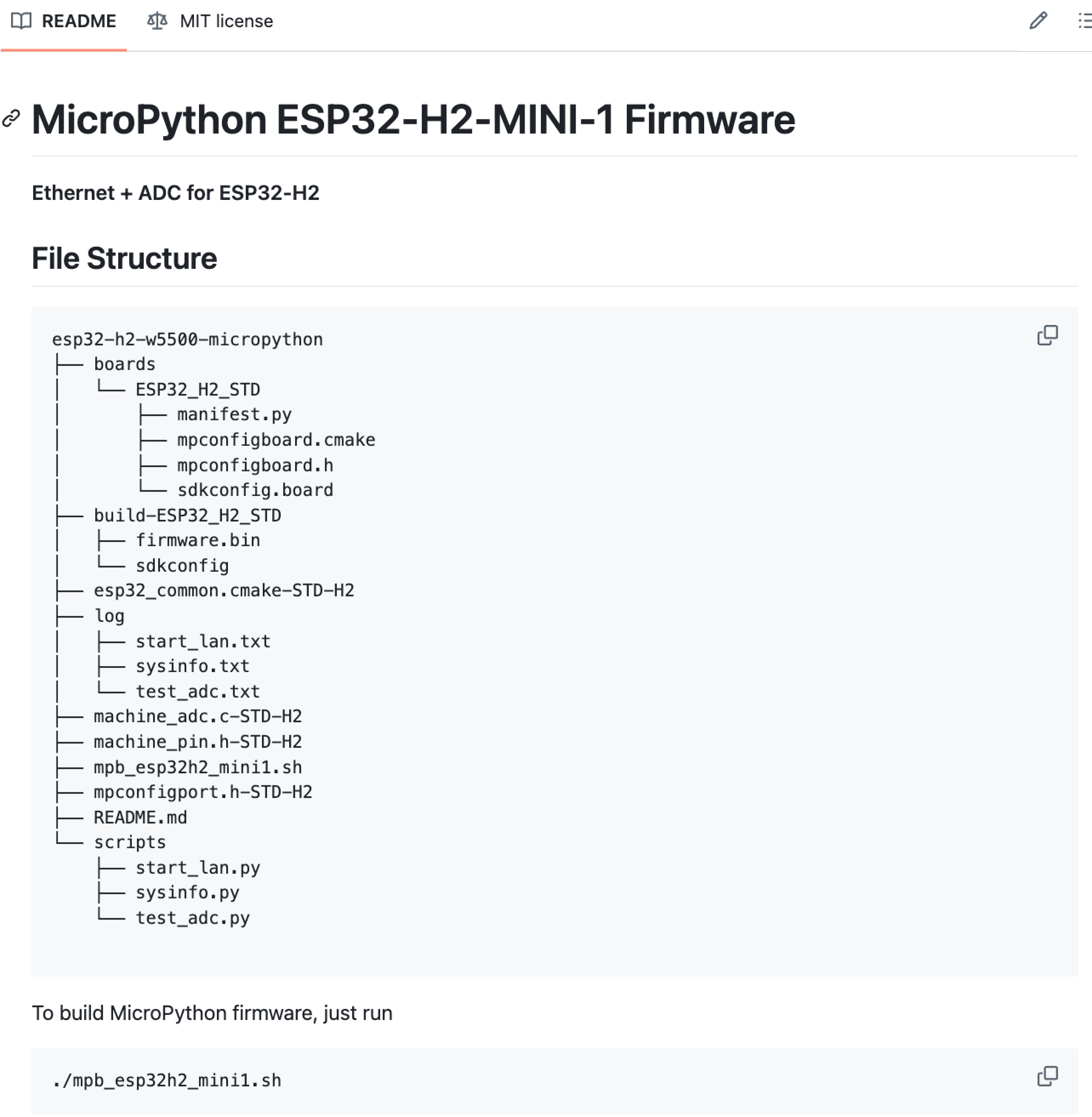This screenshot has width=1092, height=1117.
Task: Click the pencil edit README icon
Action: (x=1038, y=21)
